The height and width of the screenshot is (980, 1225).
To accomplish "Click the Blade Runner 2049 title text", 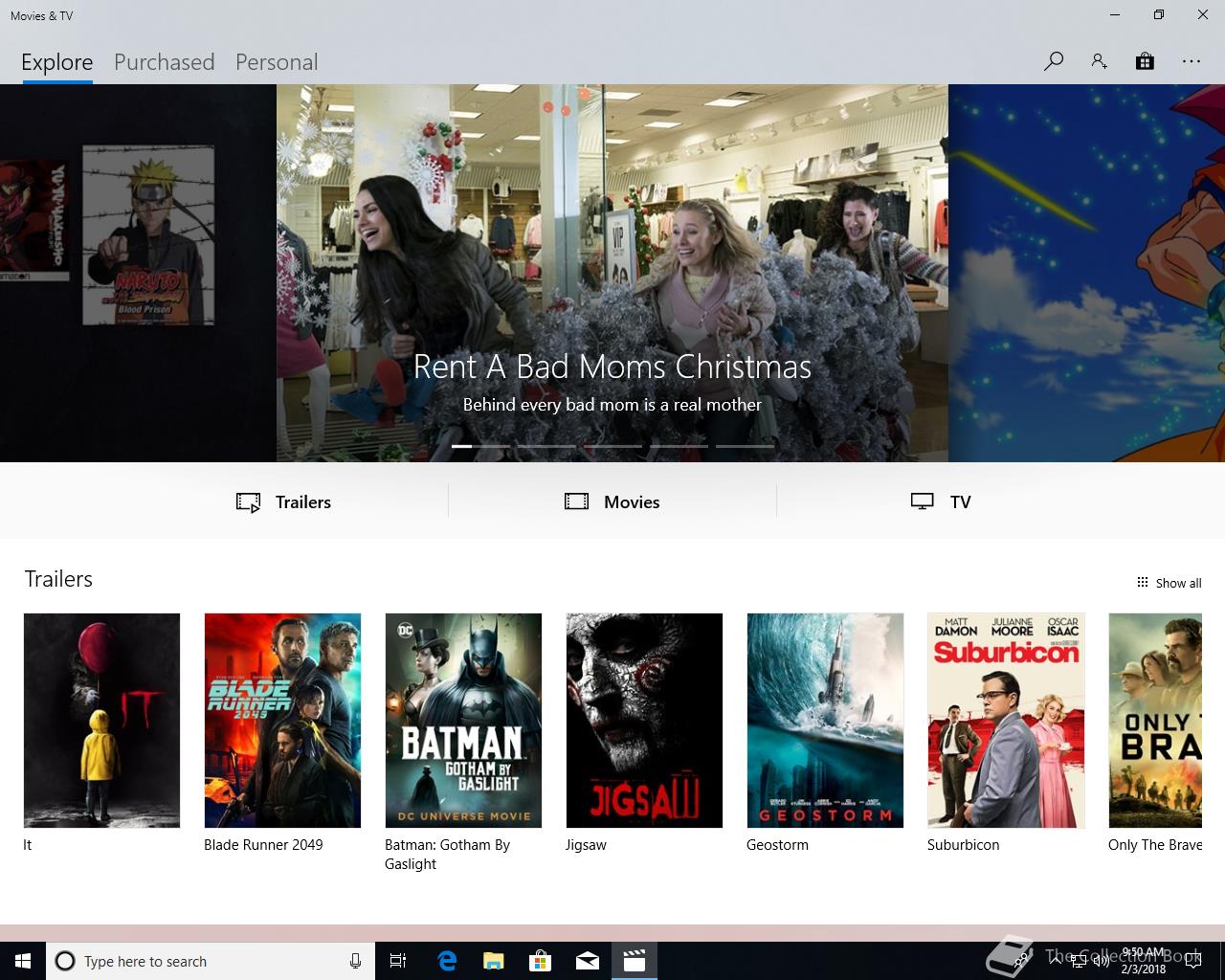I will point(263,845).
